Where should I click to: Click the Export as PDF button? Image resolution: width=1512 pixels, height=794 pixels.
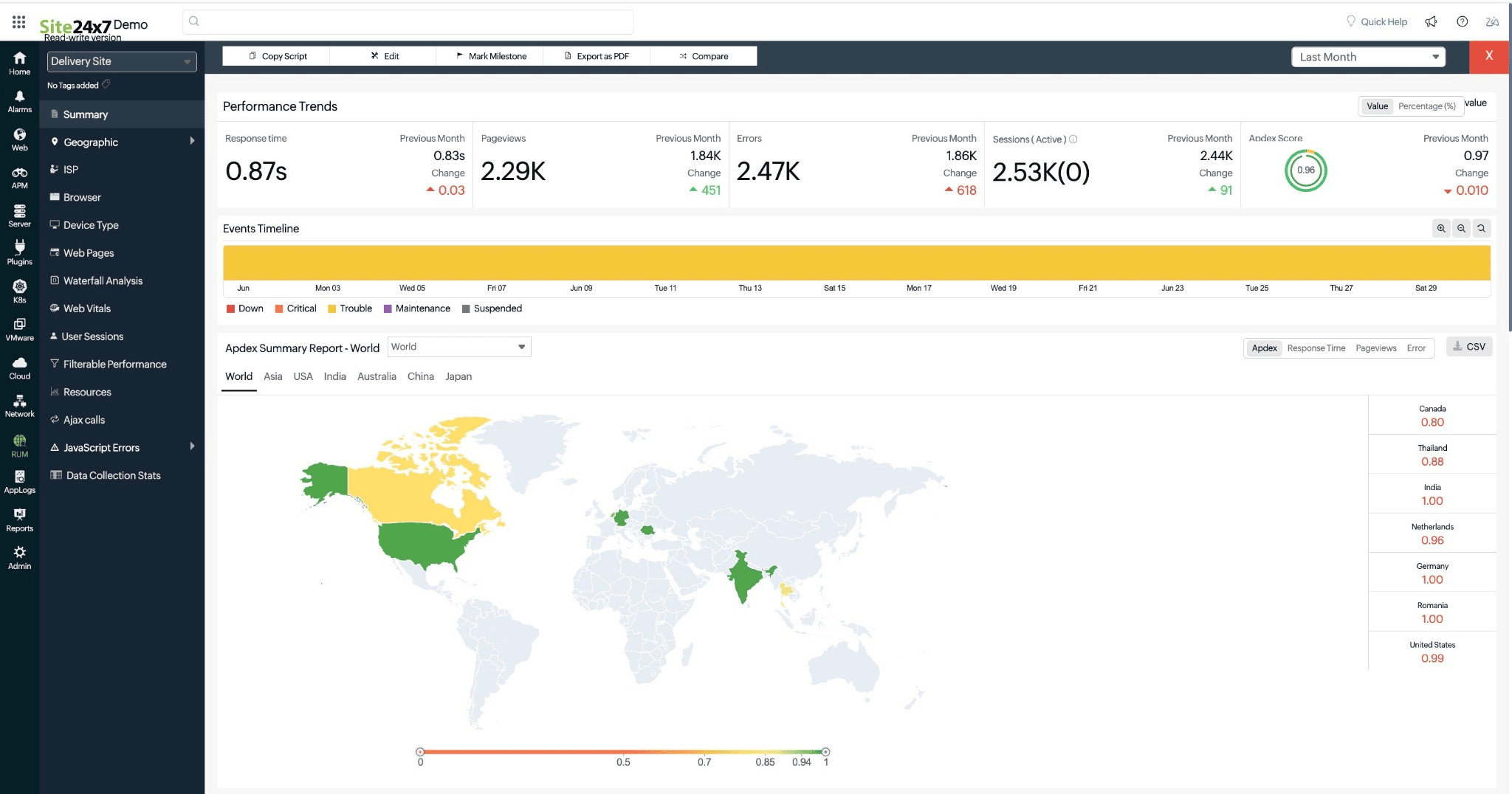point(597,56)
